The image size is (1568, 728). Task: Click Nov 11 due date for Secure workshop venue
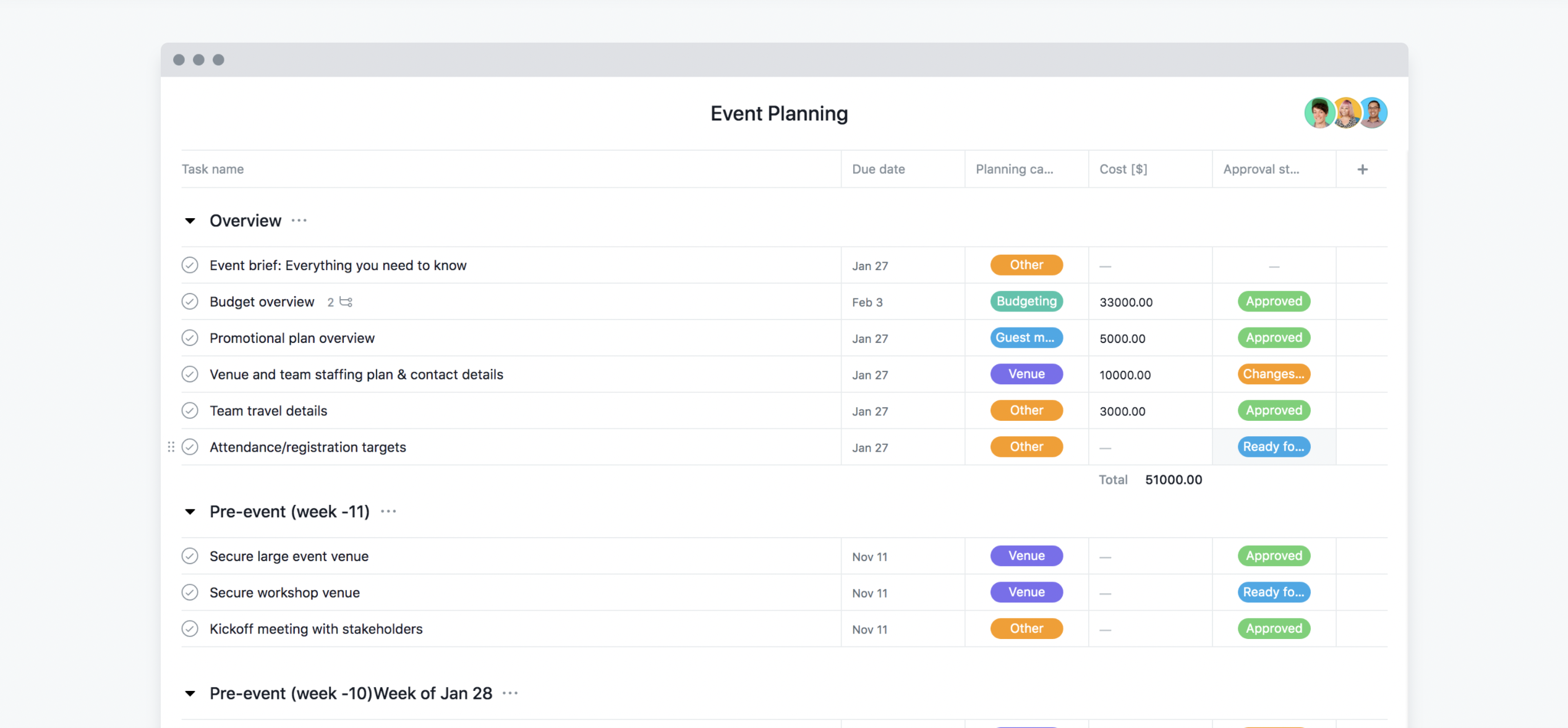869,593
